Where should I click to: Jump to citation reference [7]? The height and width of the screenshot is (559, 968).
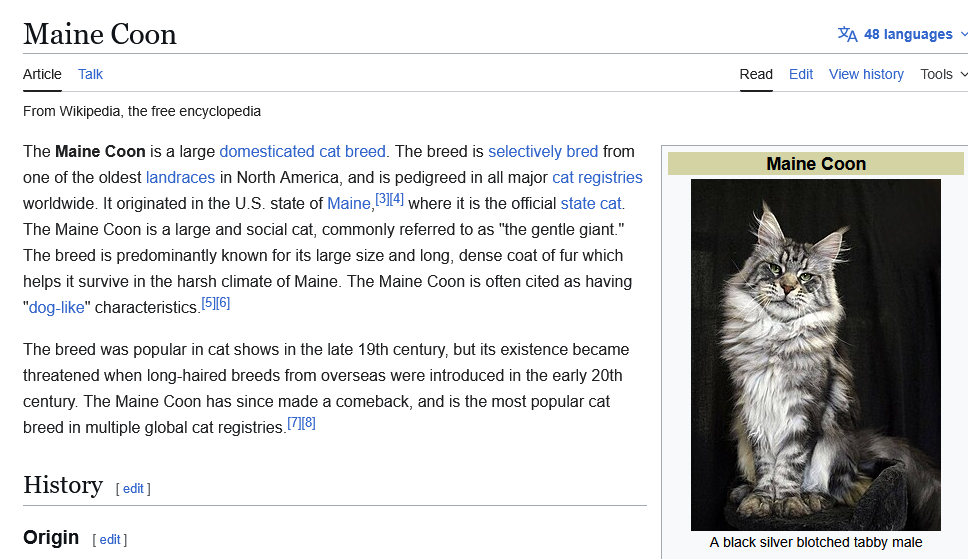294,423
